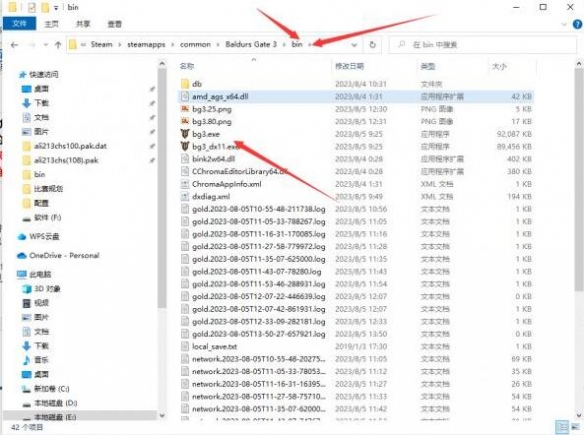Viewport: 584px width, 435px height.
Task: Open OneDrive - Personal in sidebar
Action: point(64,255)
